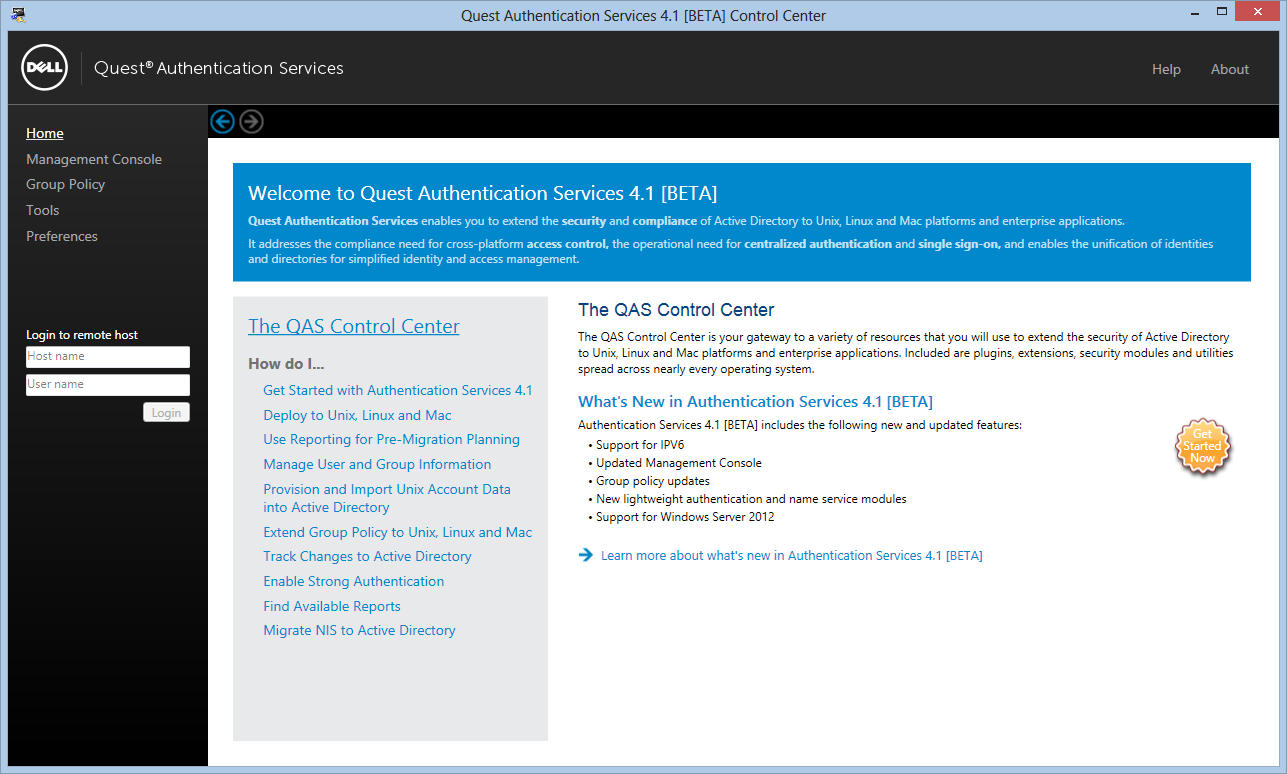Click the Get Started Now badge

tap(1202, 446)
